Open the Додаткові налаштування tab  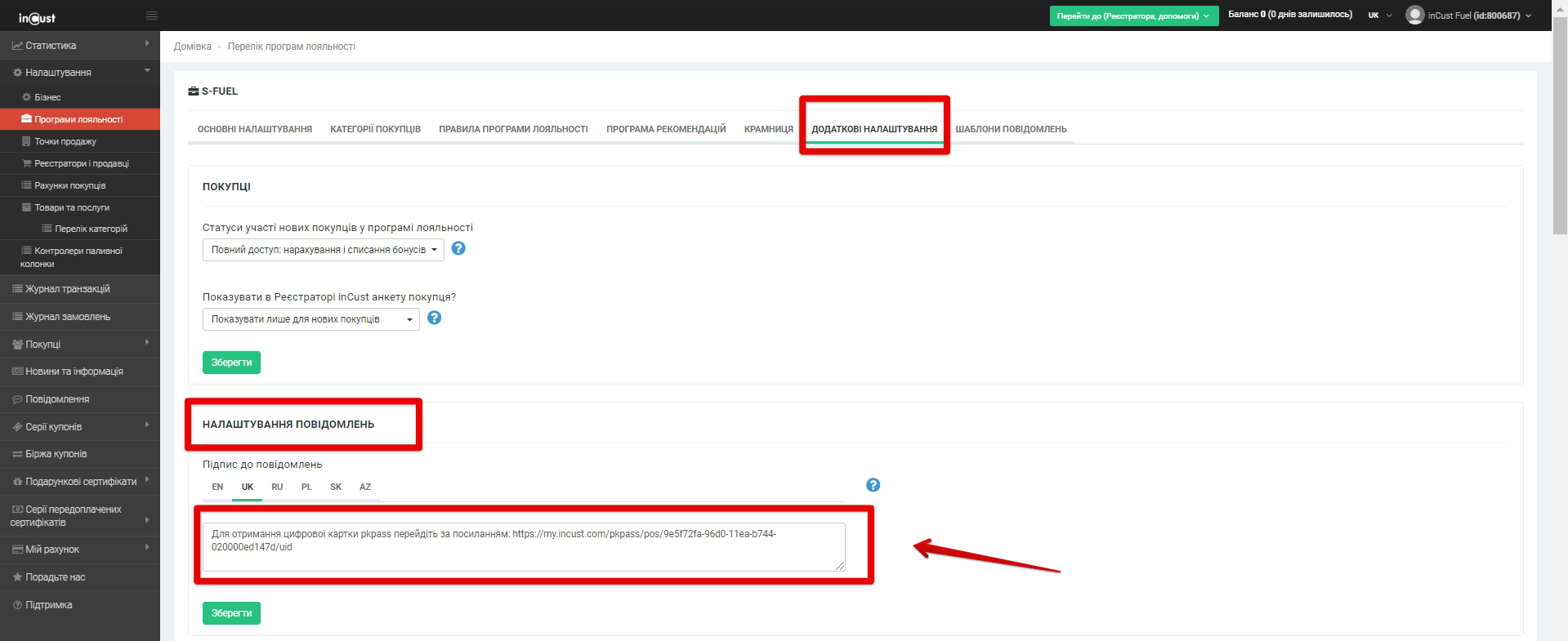click(874, 129)
